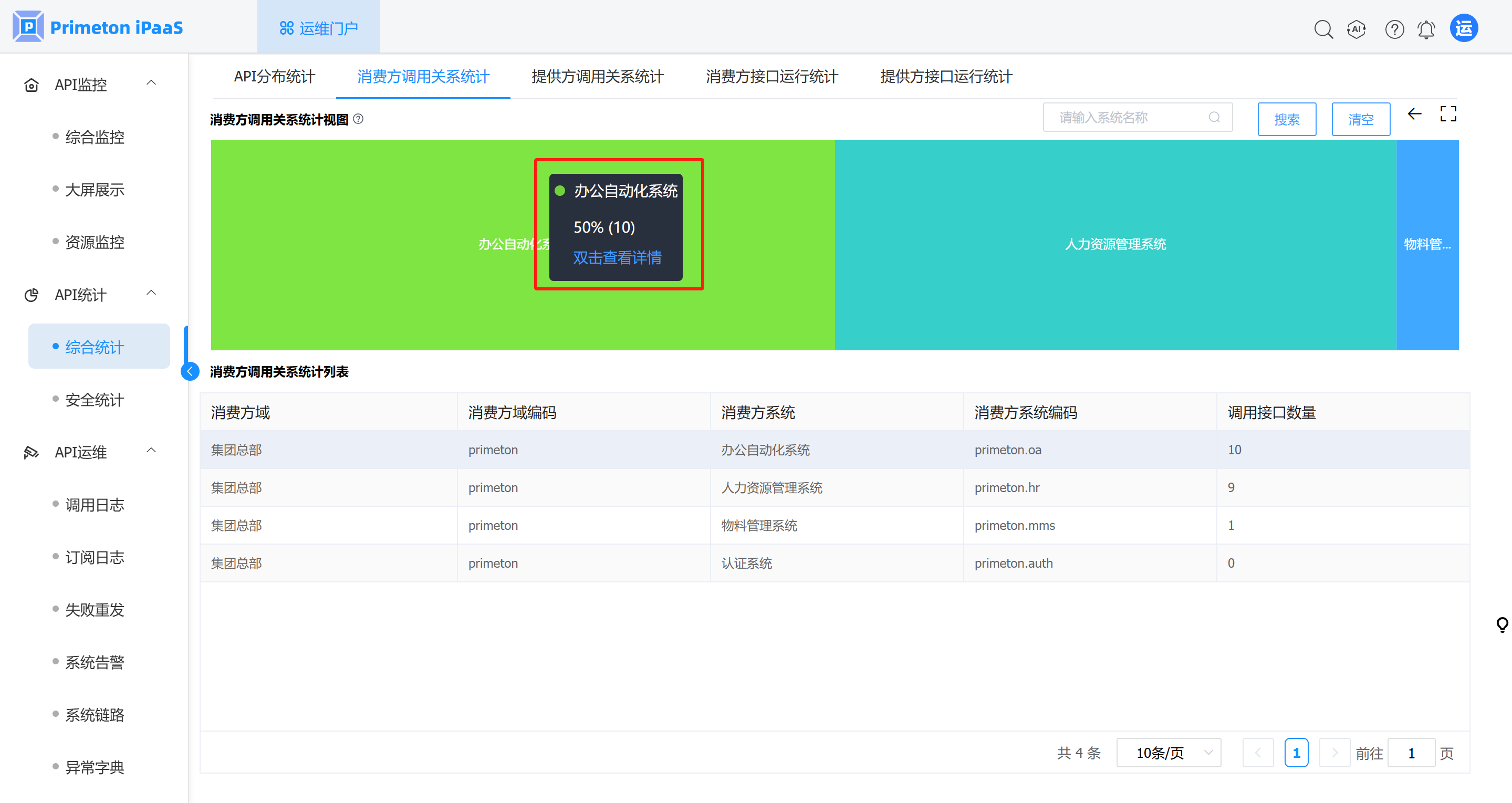Open 安全统计 in the sidebar

point(95,400)
